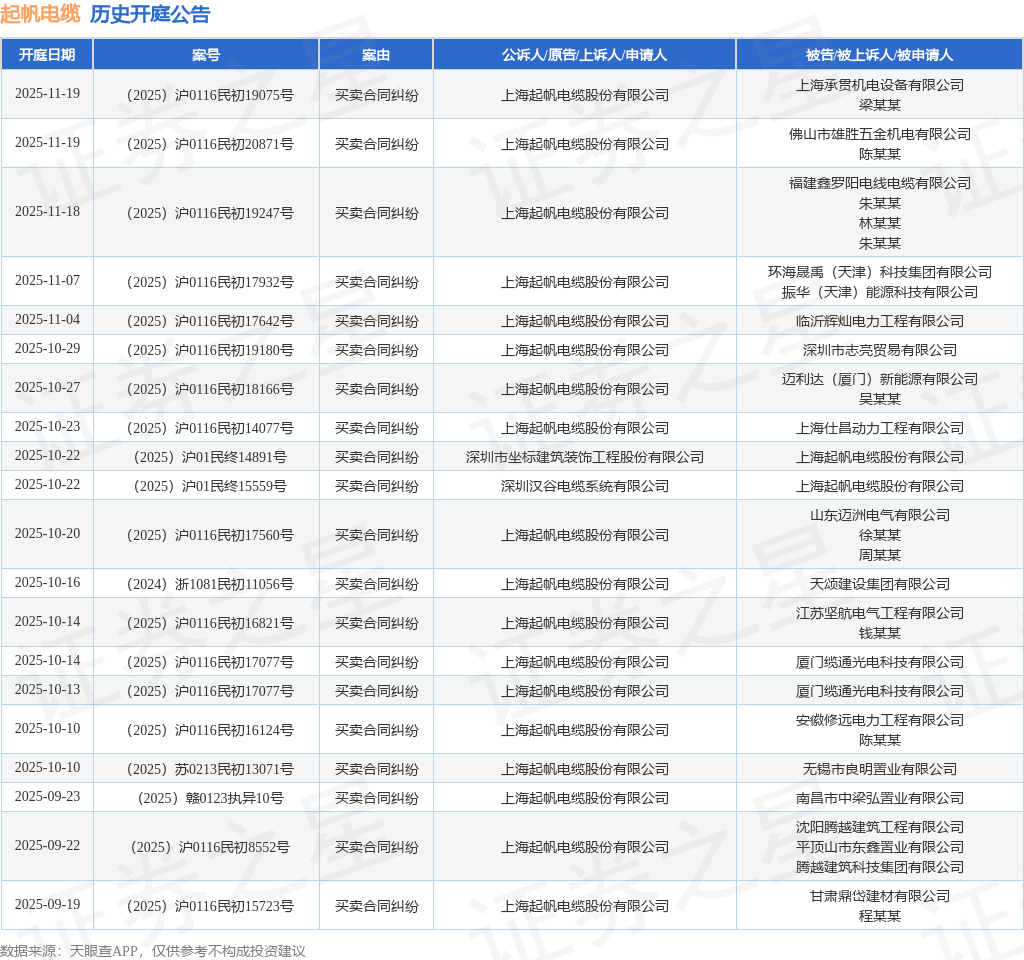The height and width of the screenshot is (960, 1024).
Task: Click defendant 甘肃鼎岱建材有限公司
Action: [x=880, y=897]
